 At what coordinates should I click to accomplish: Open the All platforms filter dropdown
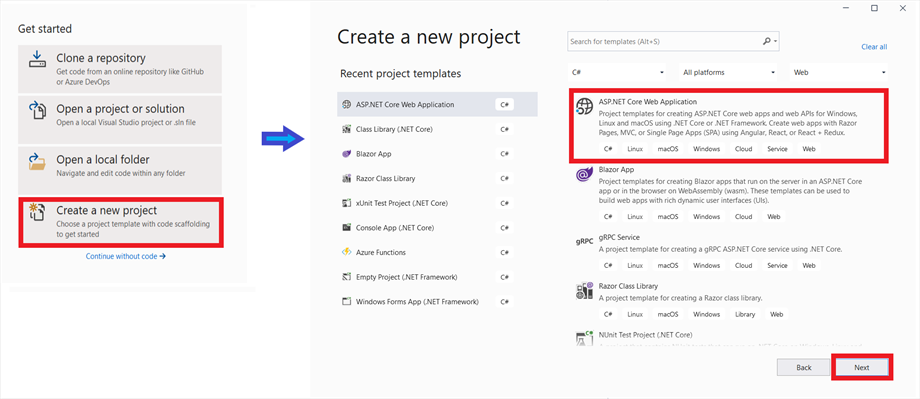728,72
